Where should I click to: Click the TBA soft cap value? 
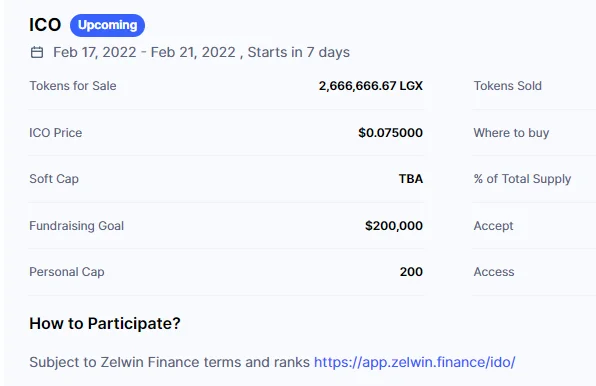pyautogui.click(x=411, y=179)
